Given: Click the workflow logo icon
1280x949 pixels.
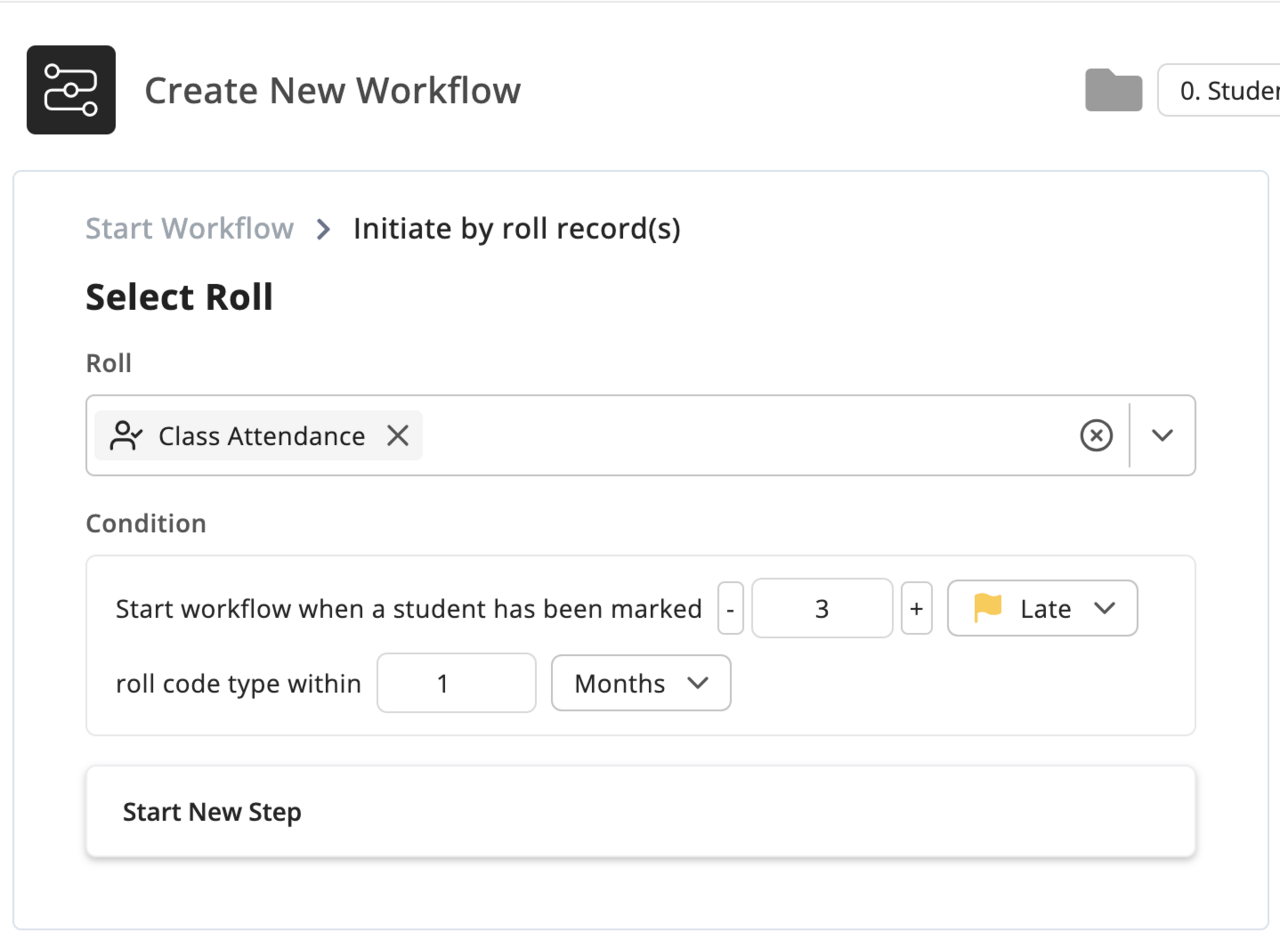Looking at the screenshot, I should (71, 90).
